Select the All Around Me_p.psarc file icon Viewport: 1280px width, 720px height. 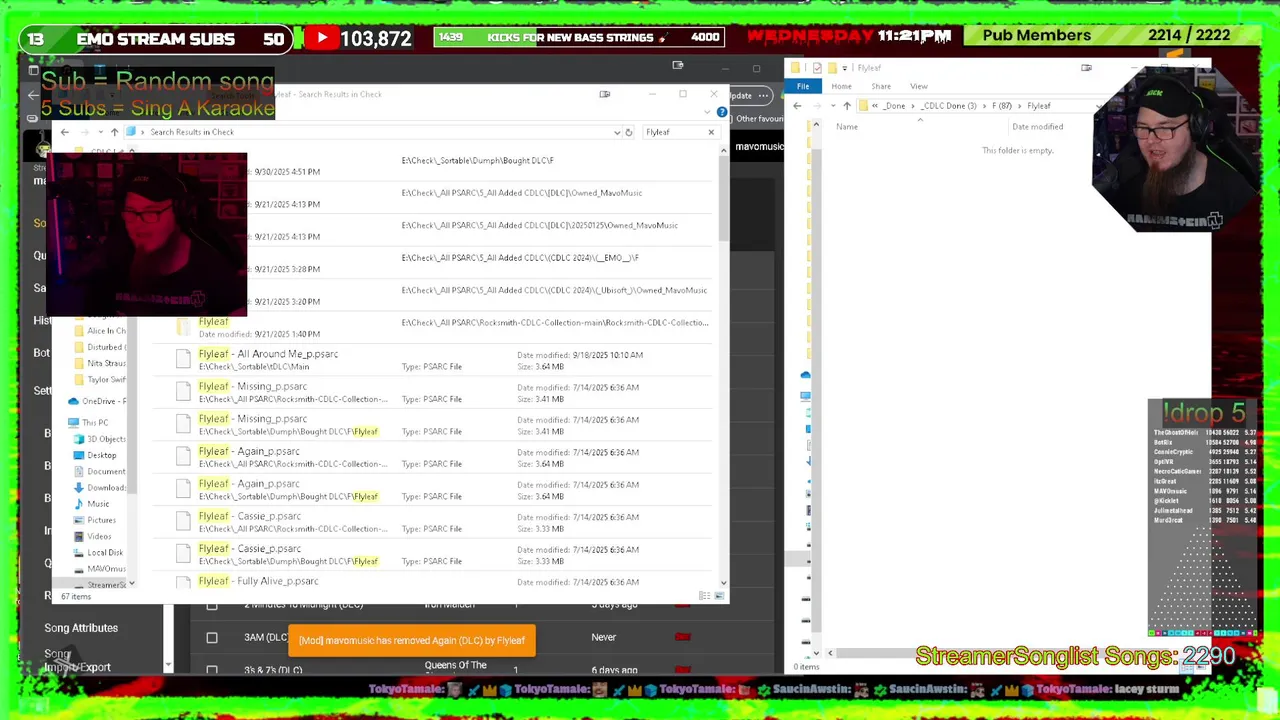click(183, 360)
